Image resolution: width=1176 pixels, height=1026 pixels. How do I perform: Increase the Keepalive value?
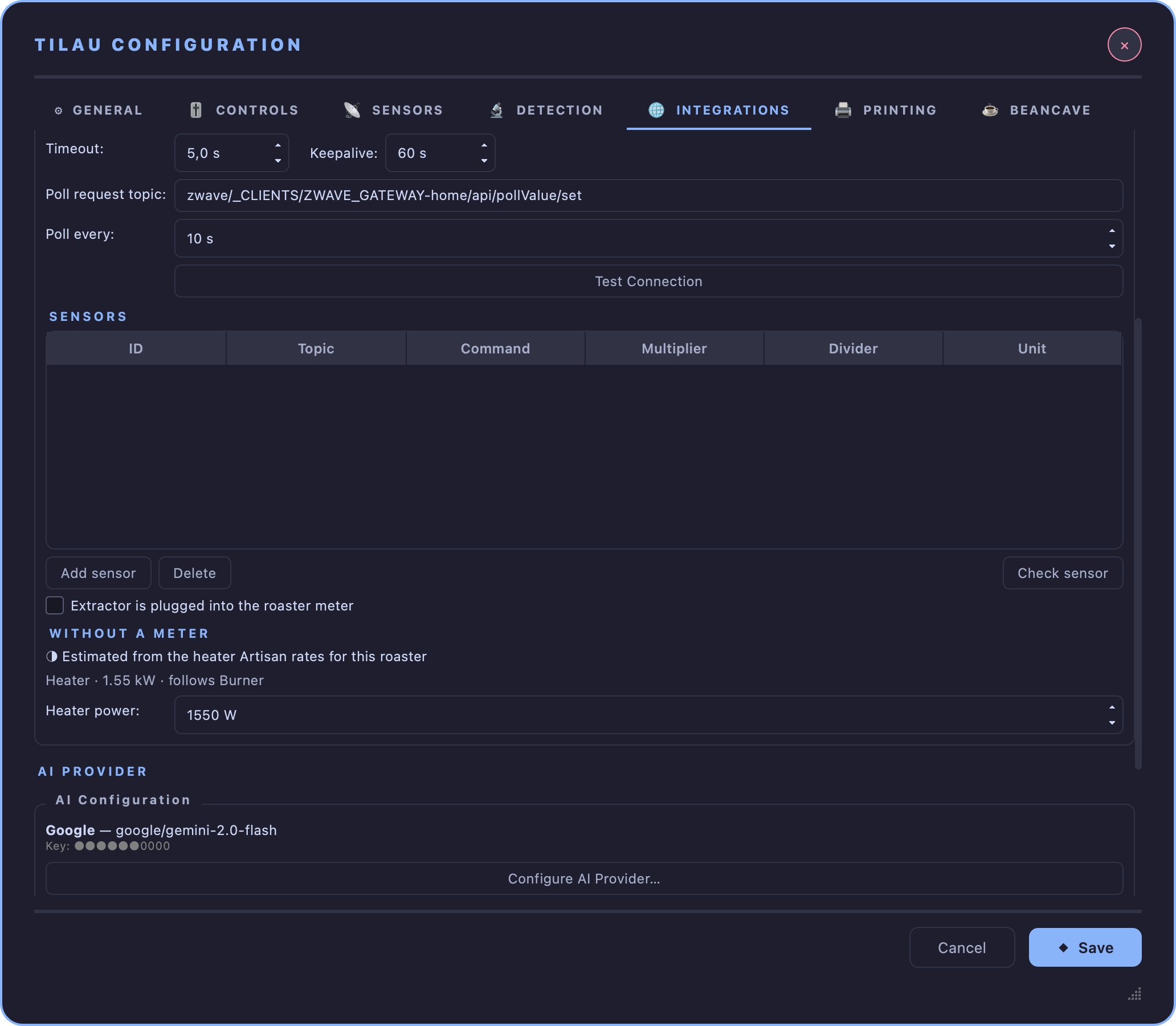tap(484, 145)
